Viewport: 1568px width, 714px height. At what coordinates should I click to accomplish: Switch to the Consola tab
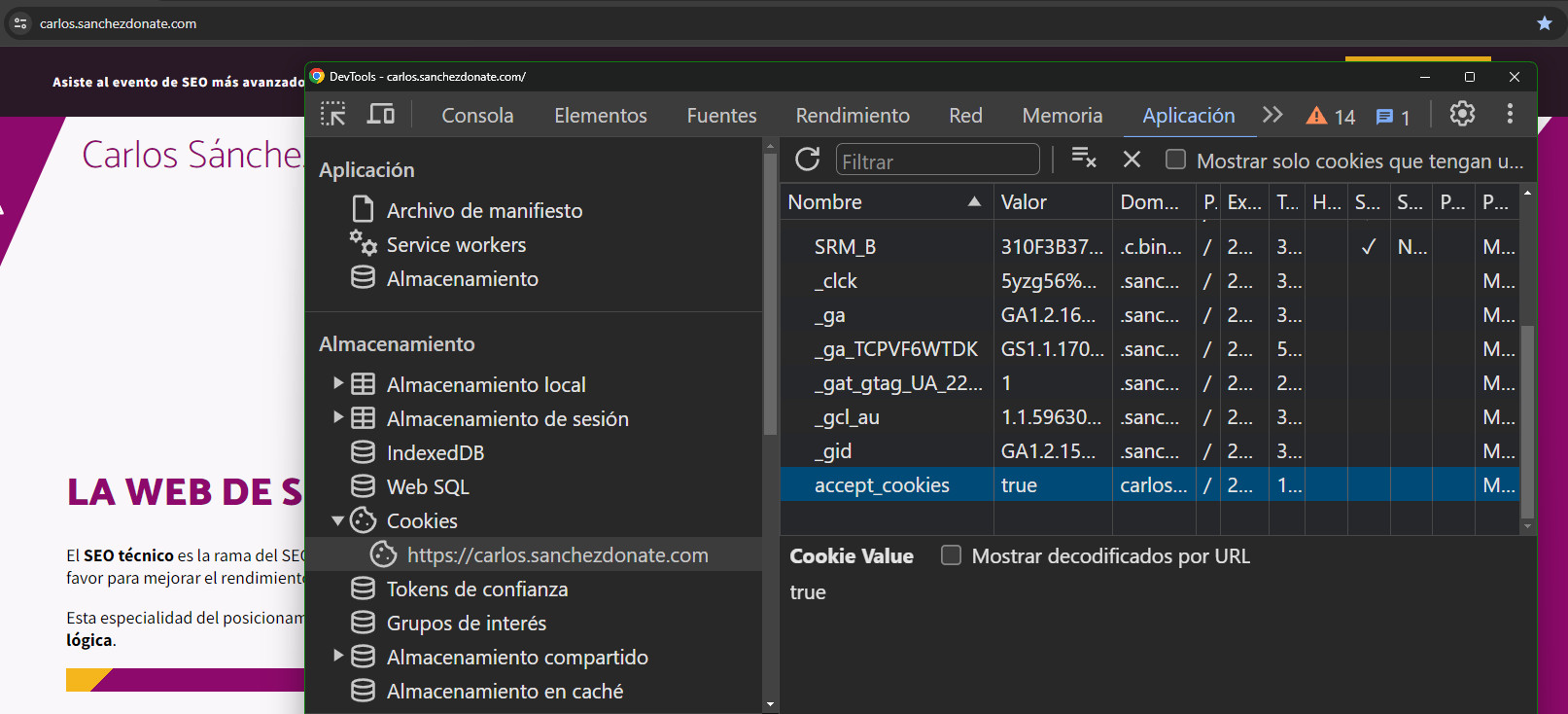tap(477, 116)
